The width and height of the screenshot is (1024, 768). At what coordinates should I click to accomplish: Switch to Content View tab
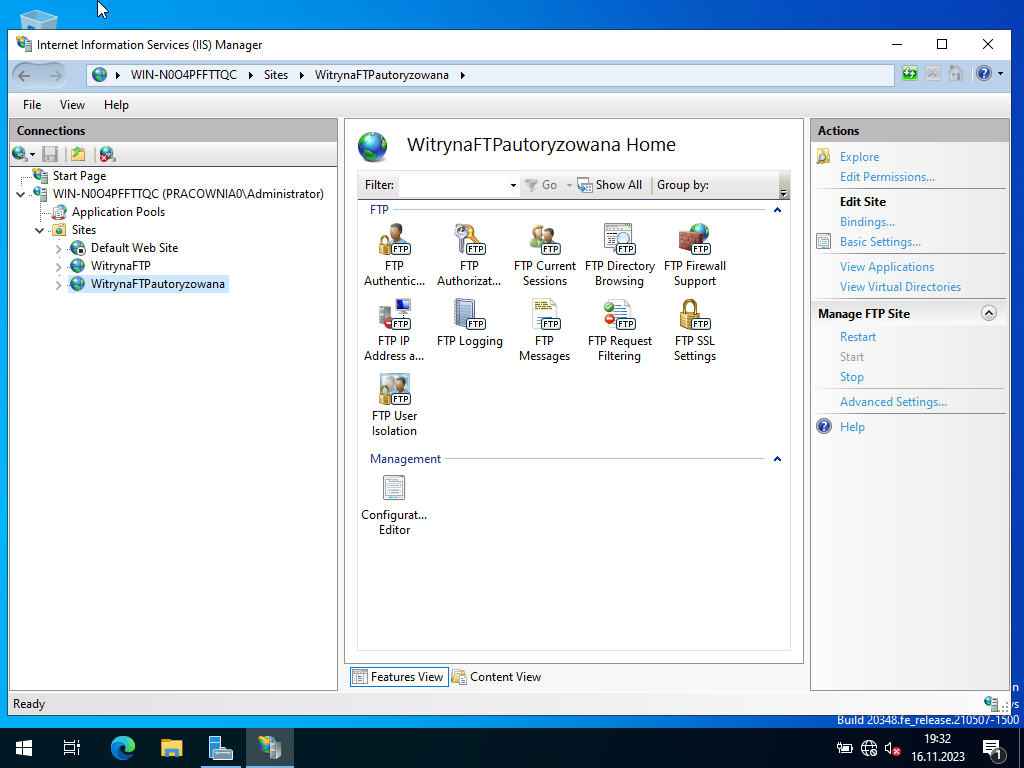pyautogui.click(x=497, y=677)
